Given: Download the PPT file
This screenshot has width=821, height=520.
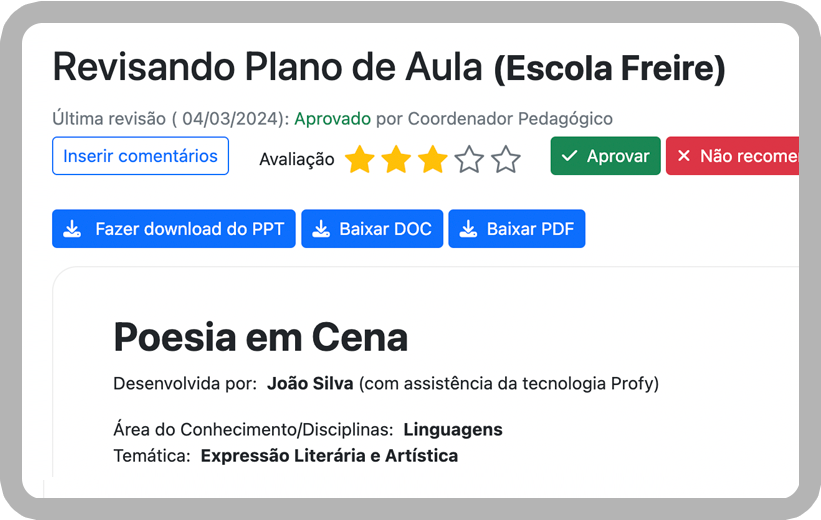Looking at the screenshot, I should (174, 229).
